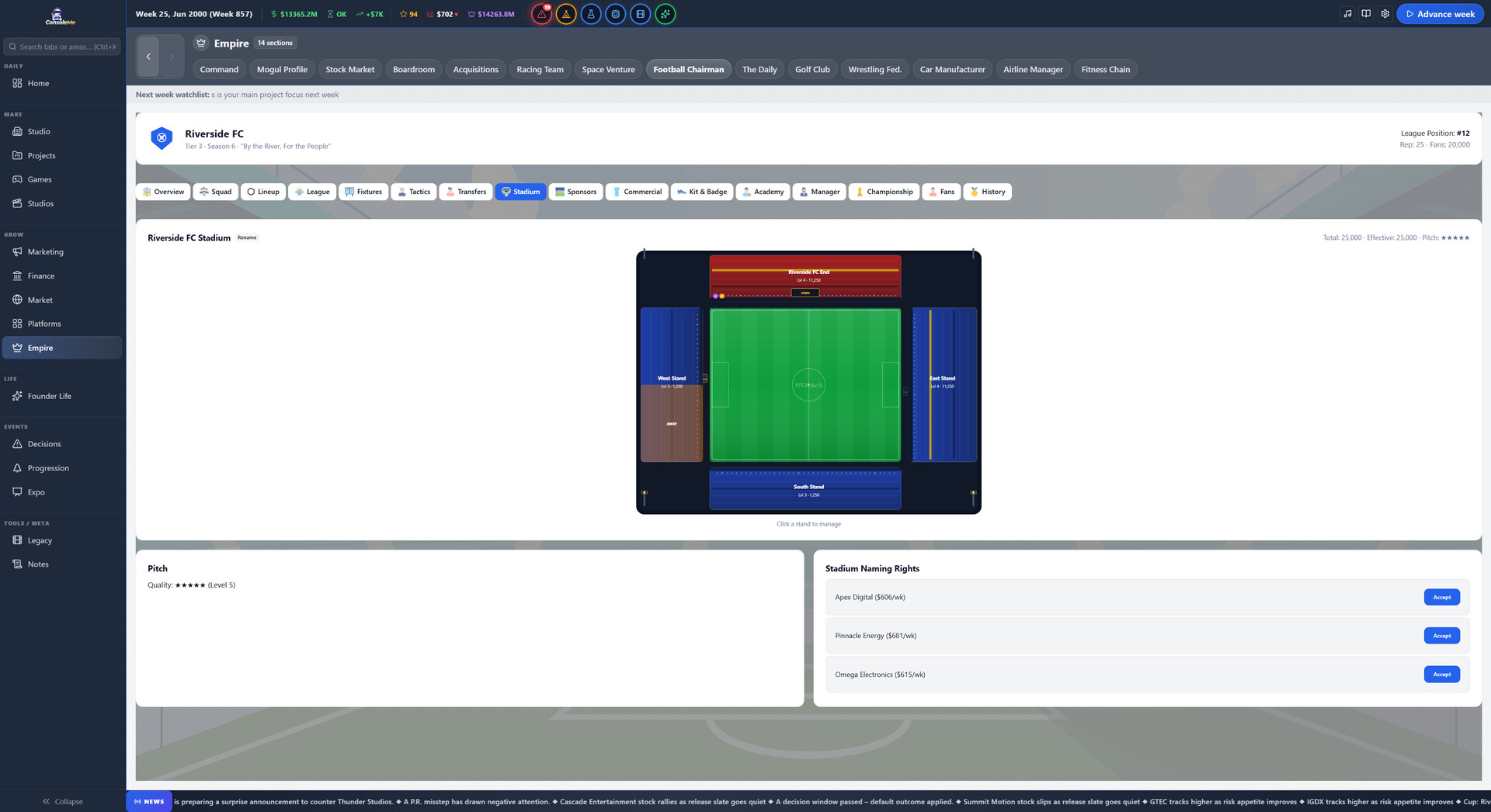Toggle the music note icon
Image resolution: width=1491 pixels, height=812 pixels.
pyautogui.click(x=1347, y=14)
